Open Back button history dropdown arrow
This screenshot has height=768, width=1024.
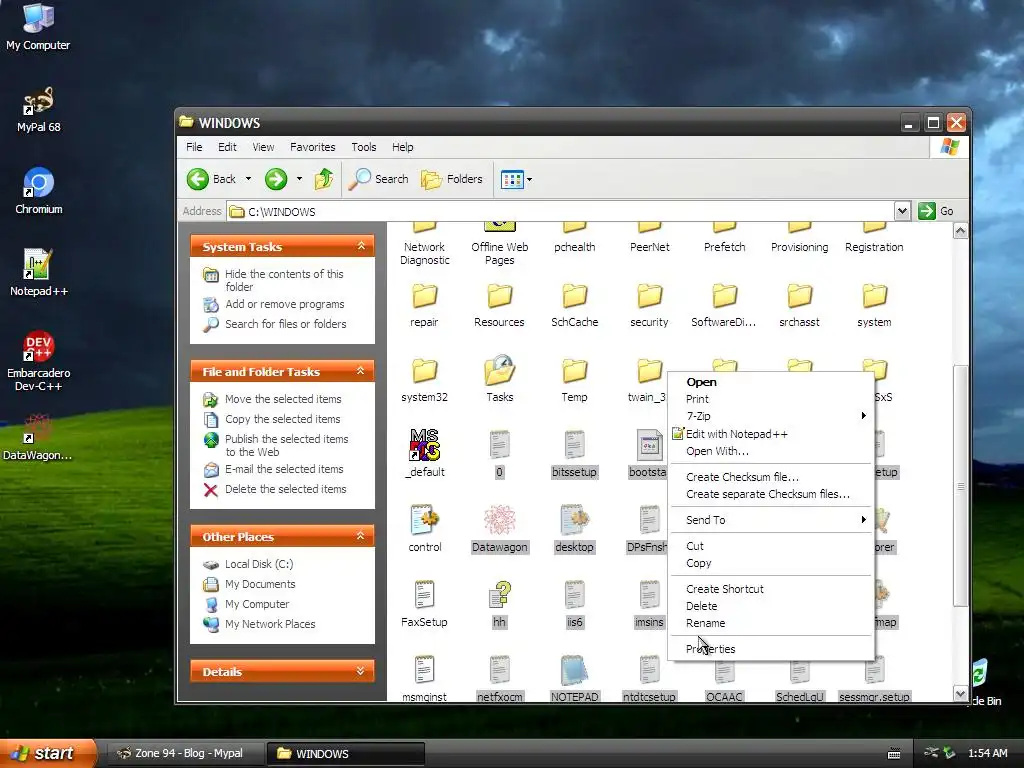248,179
